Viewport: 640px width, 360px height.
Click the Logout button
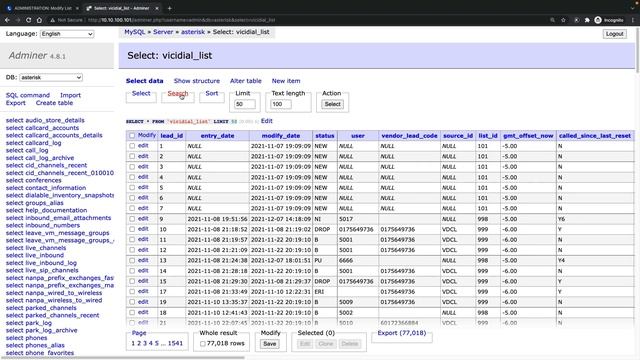[614, 34]
